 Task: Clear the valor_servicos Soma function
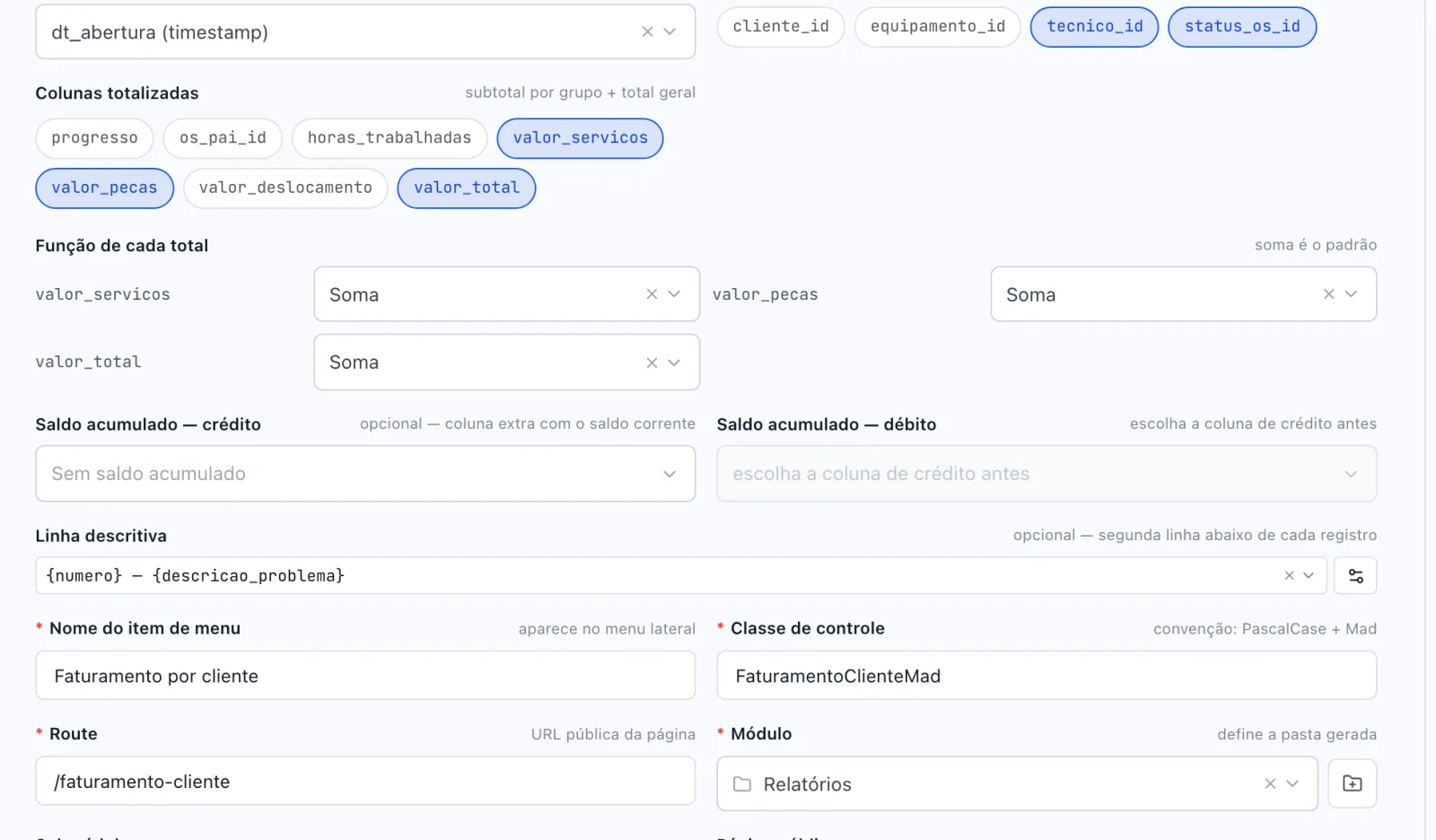point(652,294)
